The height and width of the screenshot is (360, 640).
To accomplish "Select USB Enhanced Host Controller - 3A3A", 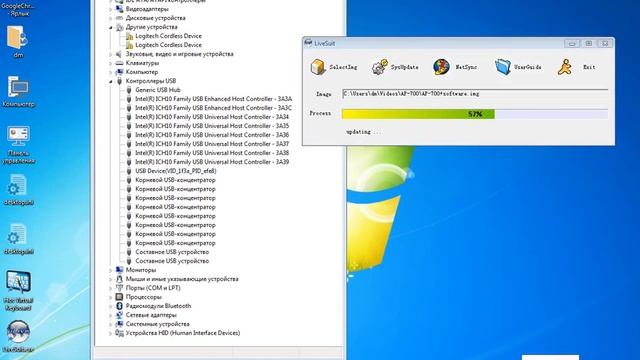I will click(213, 99).
